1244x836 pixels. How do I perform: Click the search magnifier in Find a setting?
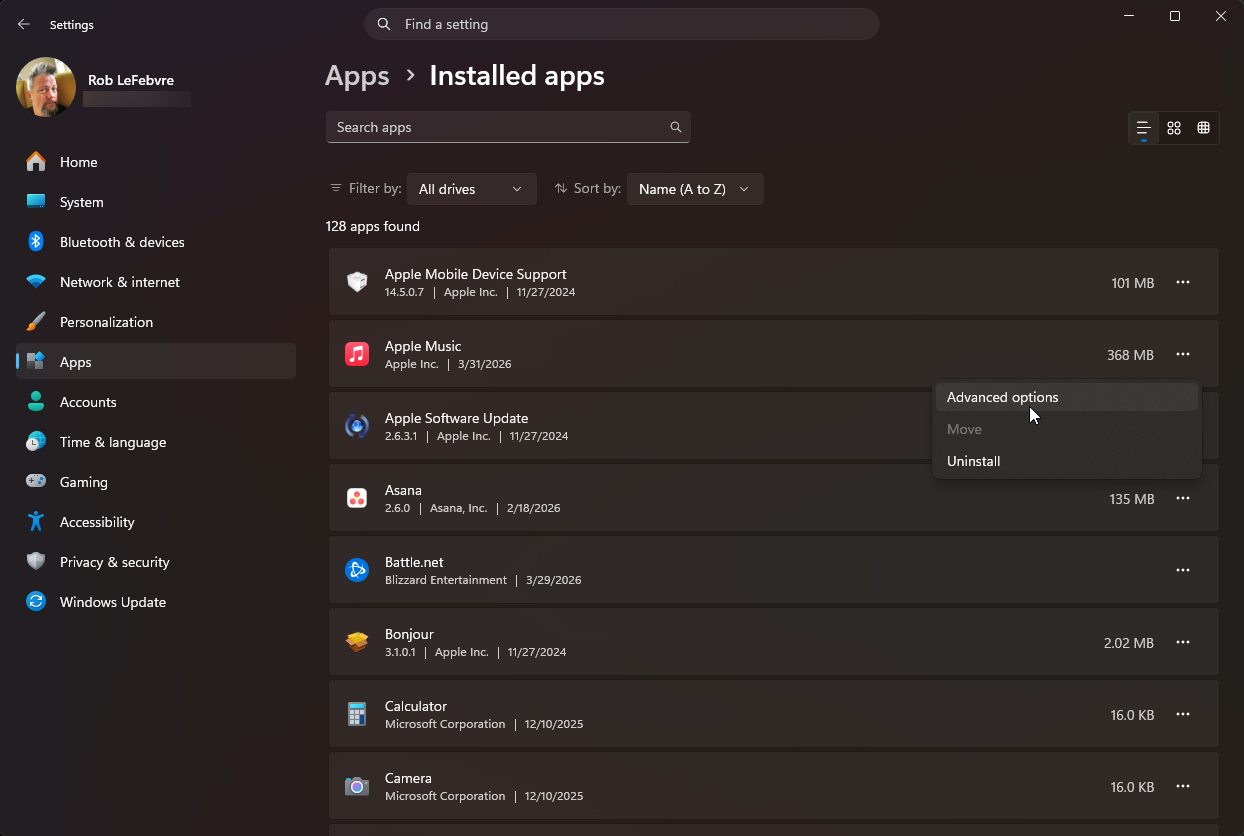(x=384, y=24)
